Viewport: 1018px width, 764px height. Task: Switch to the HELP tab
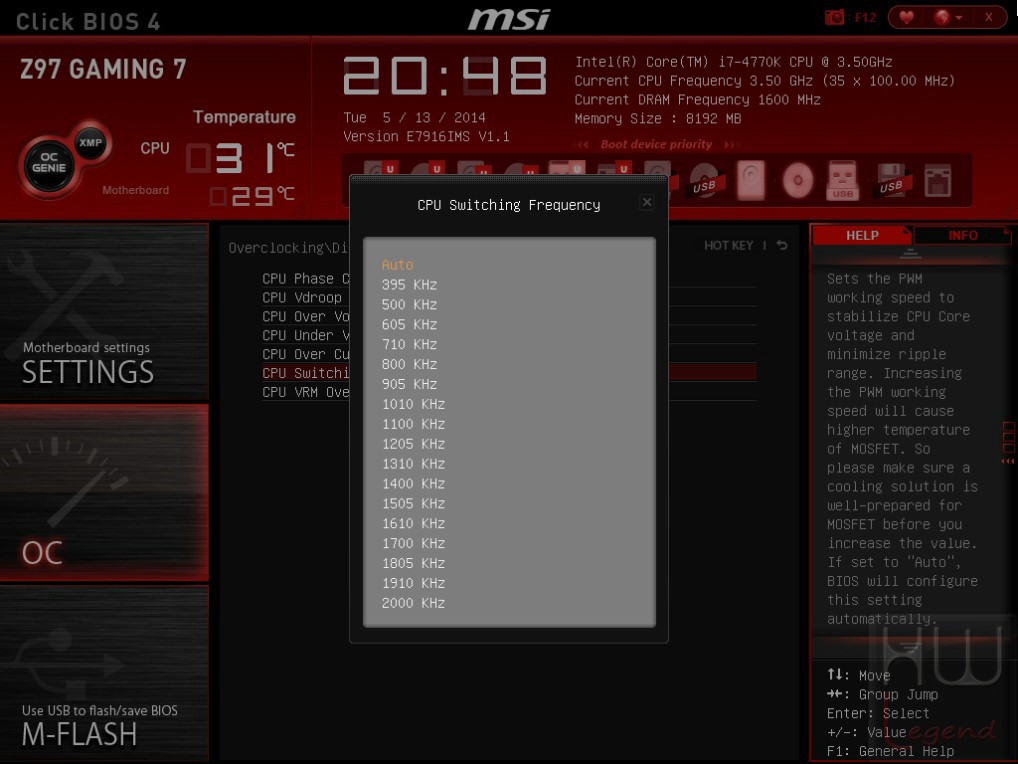tap(862, 236)
